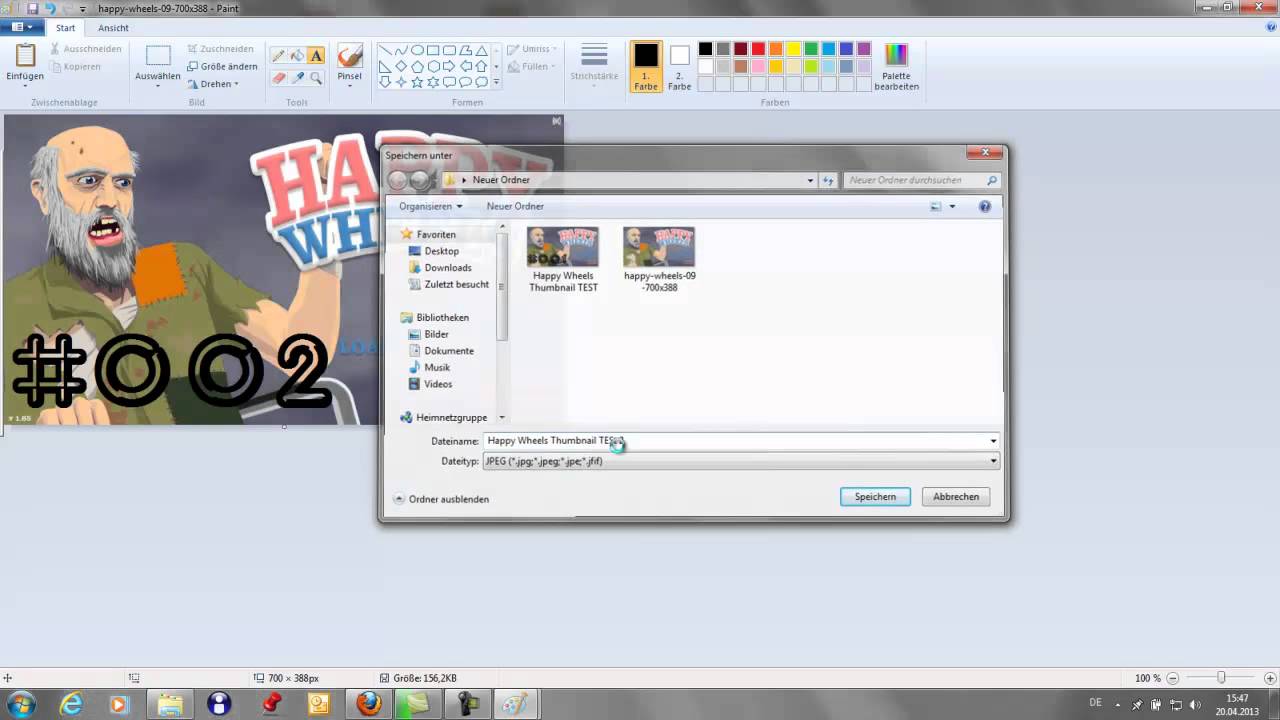Screen dimensions: 1280x720
Task: Select Videos library in navigation pane
Action: (x=437, y=384)
